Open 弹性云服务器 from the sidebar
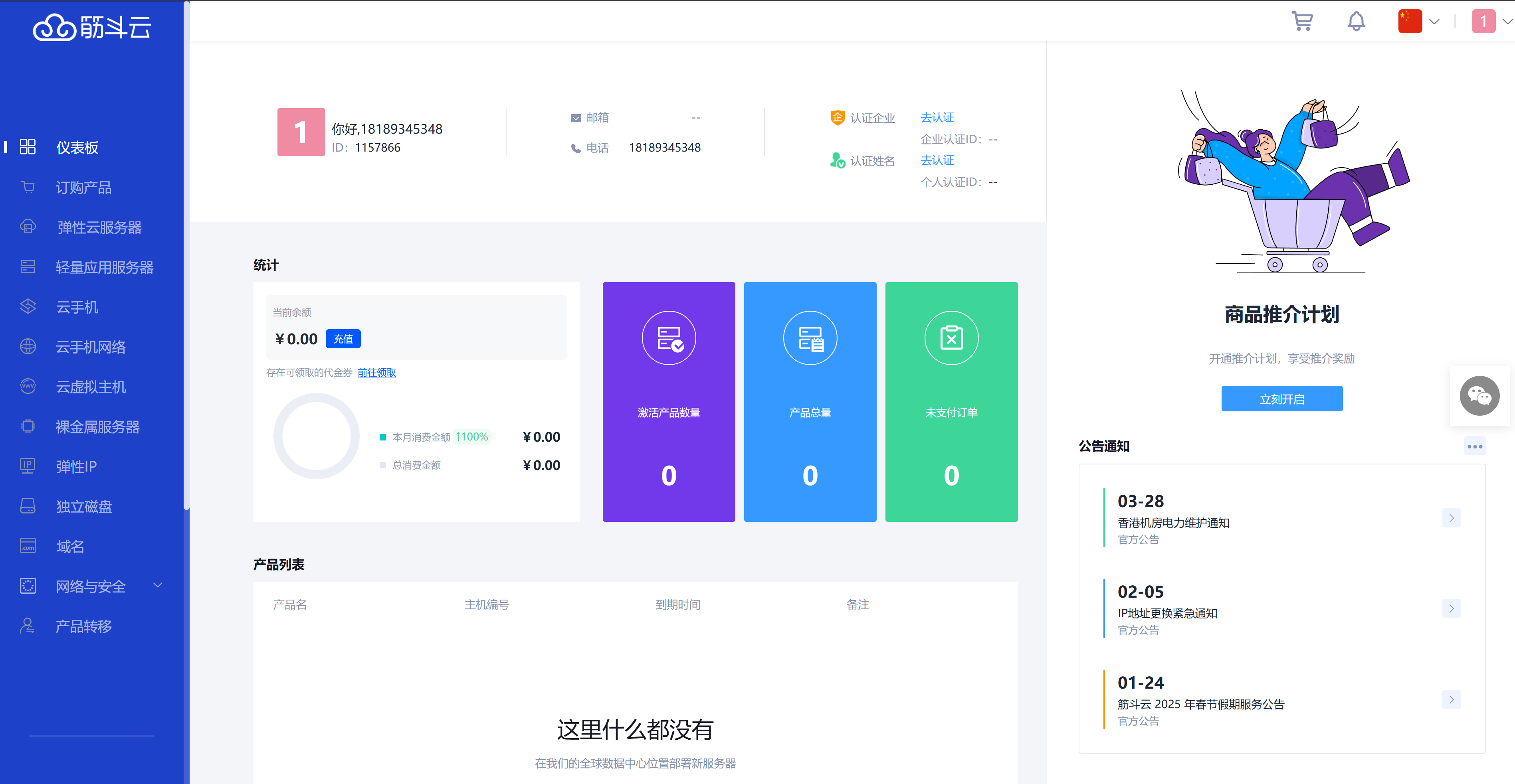Screen dimensions: 1515x784 point(99,227)
